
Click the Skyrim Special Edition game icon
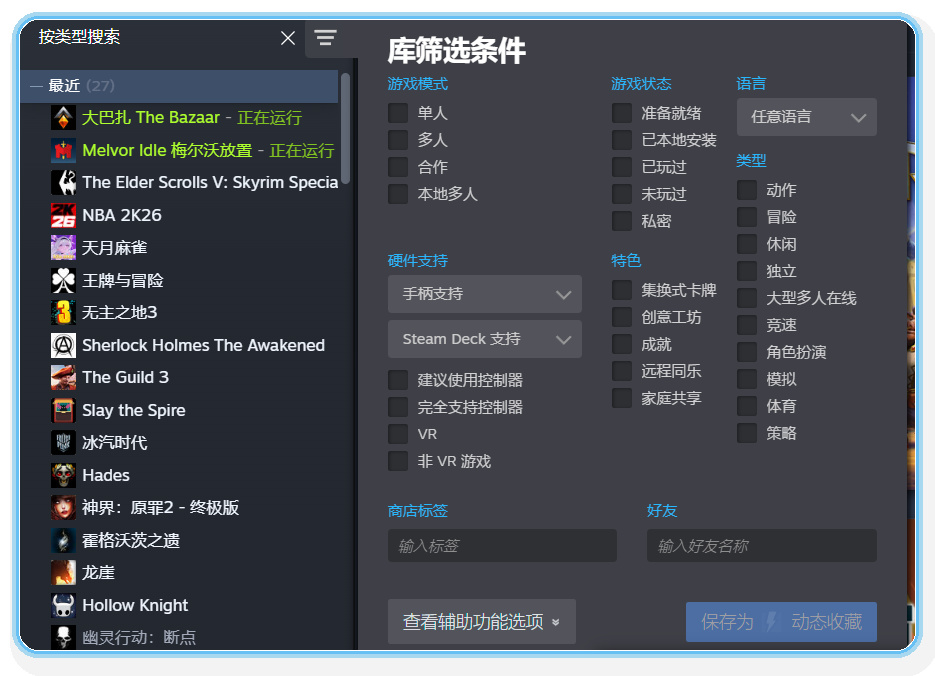tap(63, 182)
